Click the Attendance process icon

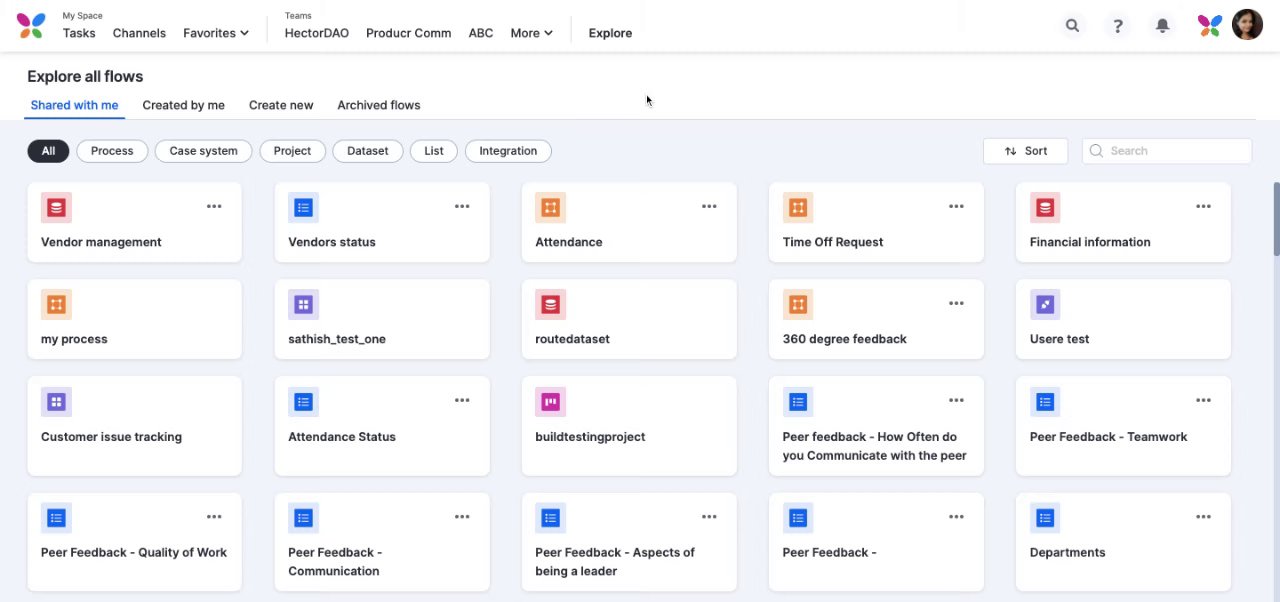coord(550,207)
